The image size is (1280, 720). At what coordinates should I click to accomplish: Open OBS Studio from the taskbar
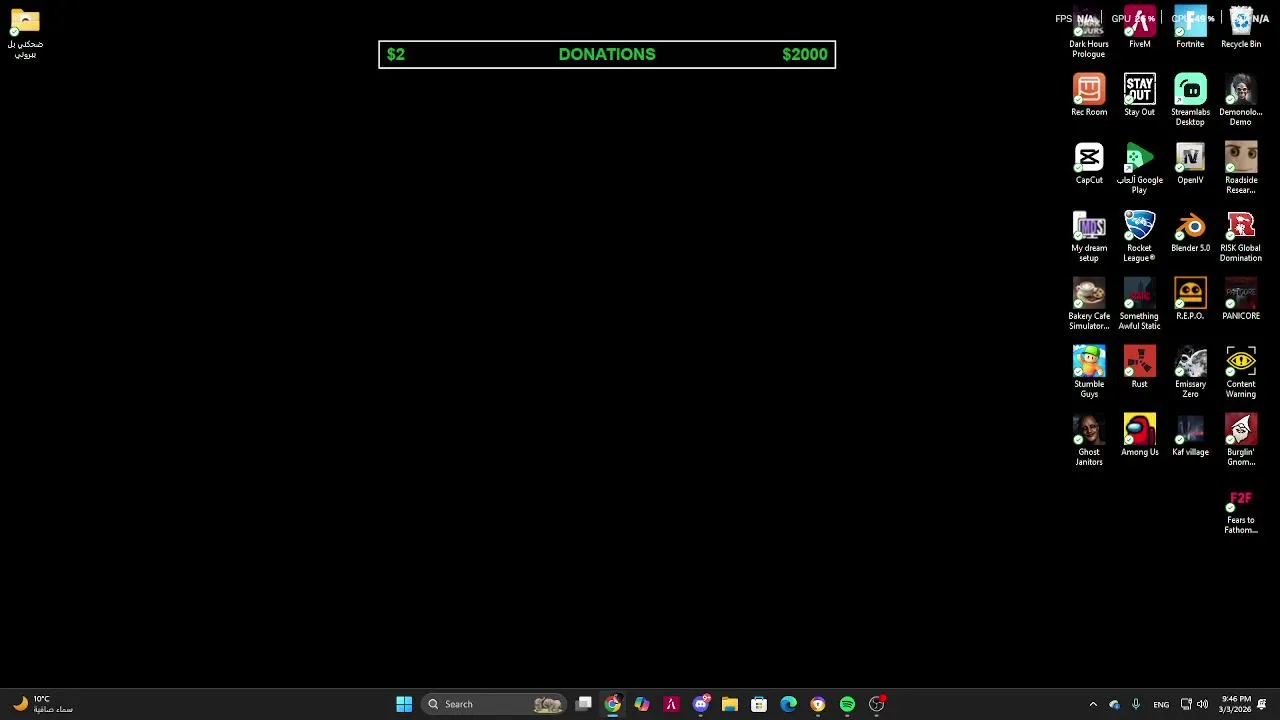coord(877,704)
